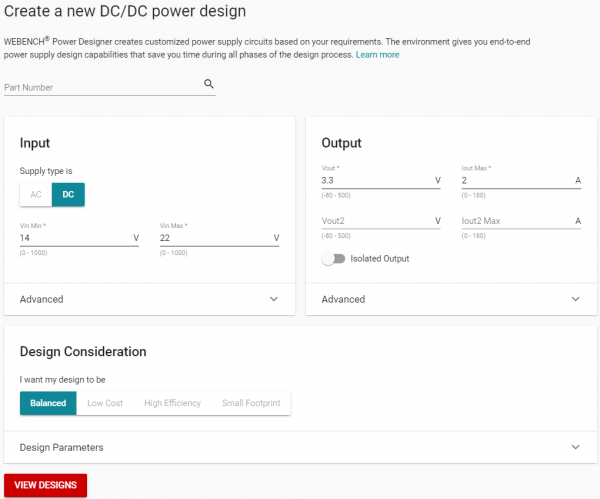Screen dimensions: 600x499
Task: Click the empty Vout2 input field
Action: [x=375, y=221]
